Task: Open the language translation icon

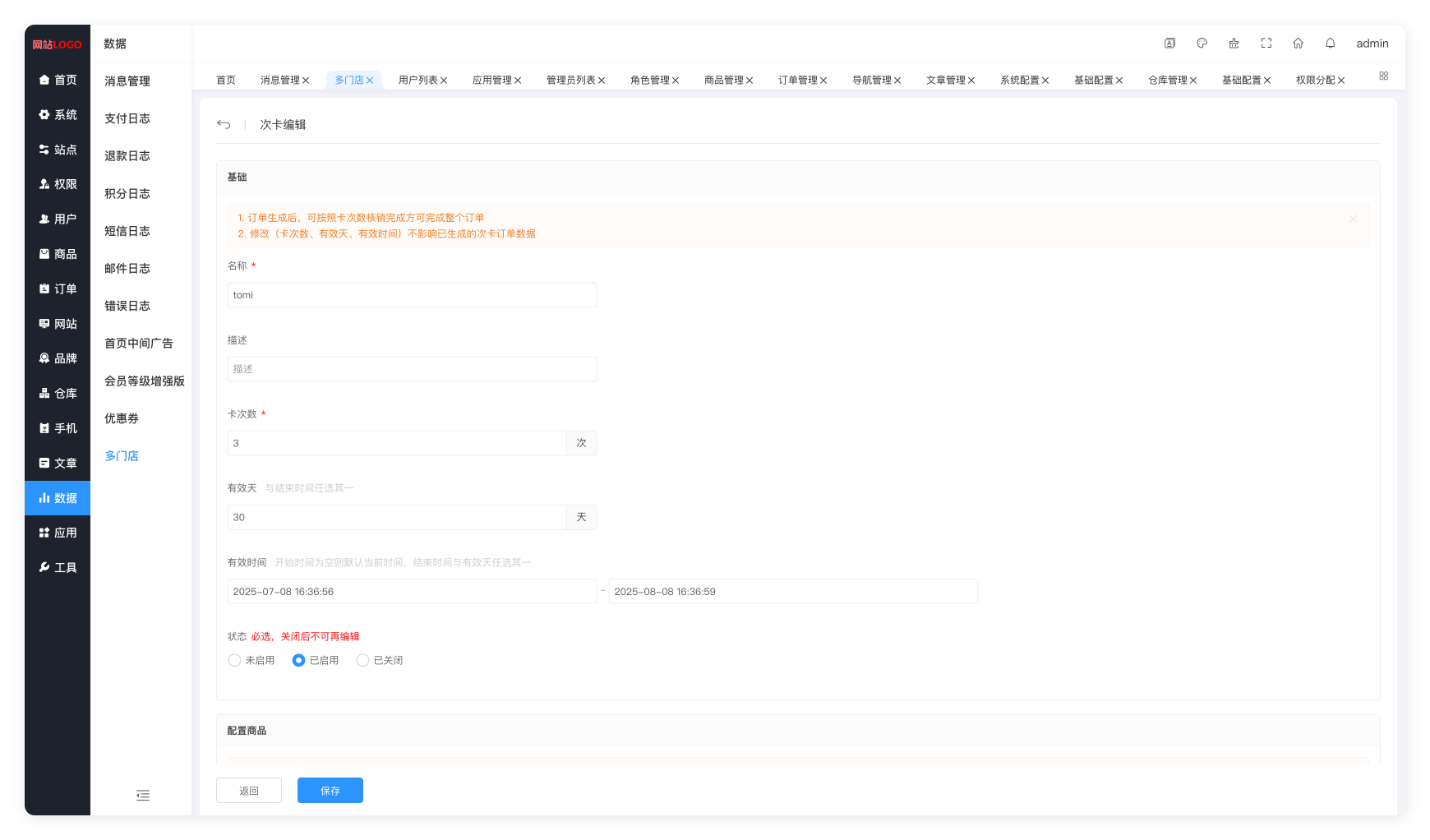Action: click(1169, 44)
